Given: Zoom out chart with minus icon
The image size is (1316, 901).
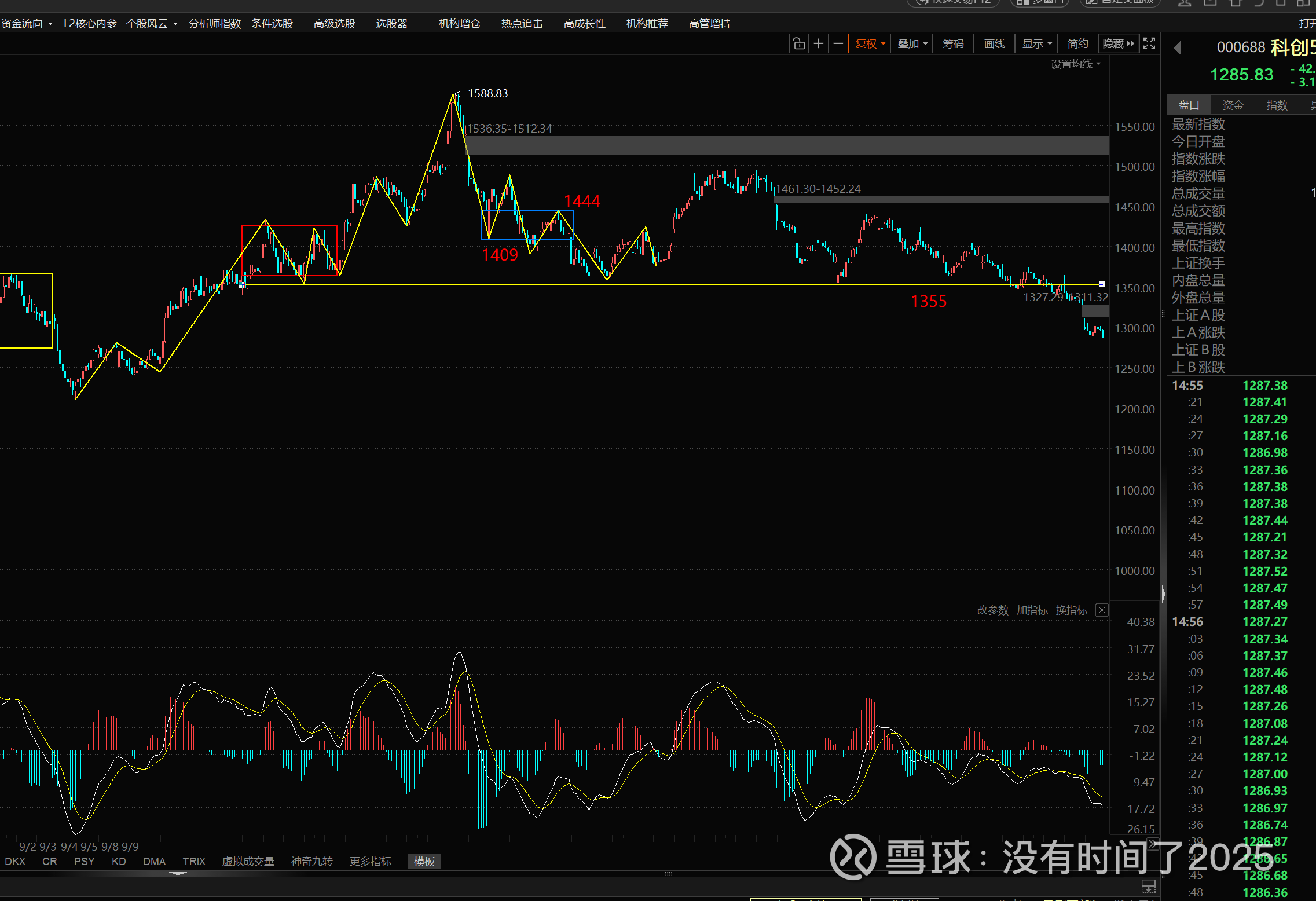Looking at the screenshot, I should click(x=838, y=44).
